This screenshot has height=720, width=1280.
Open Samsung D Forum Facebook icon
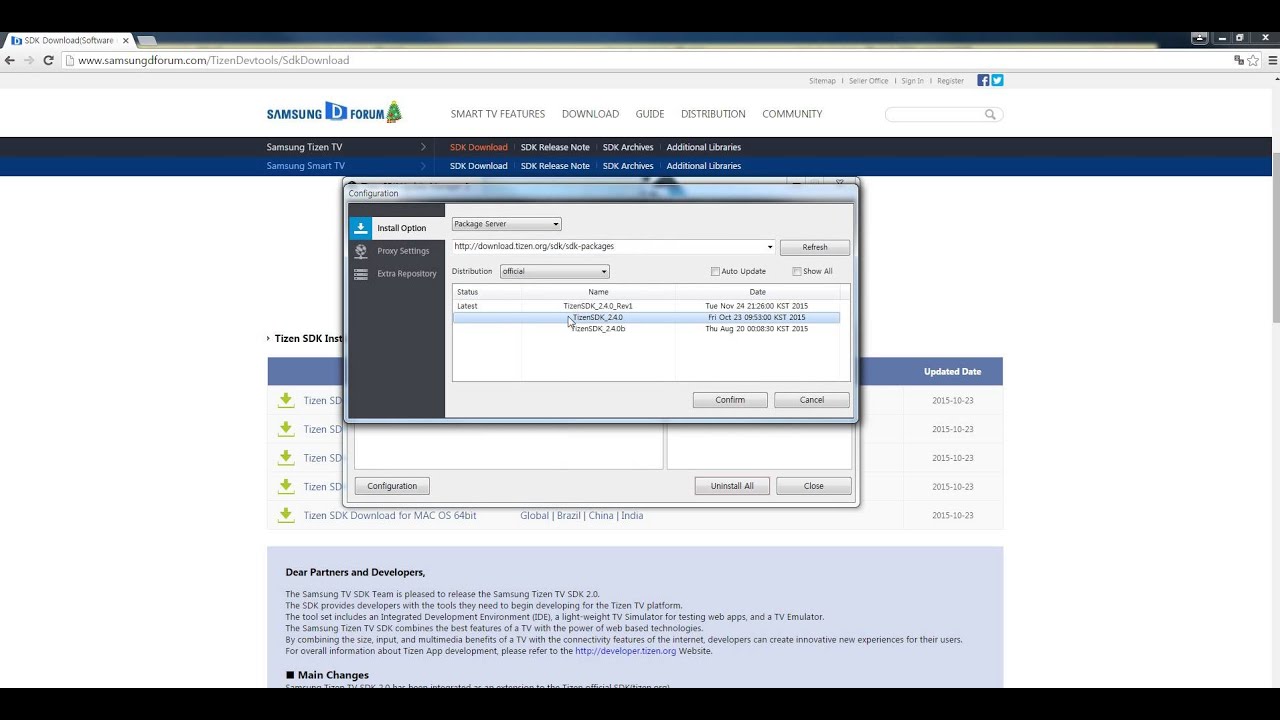coord(983,80)
